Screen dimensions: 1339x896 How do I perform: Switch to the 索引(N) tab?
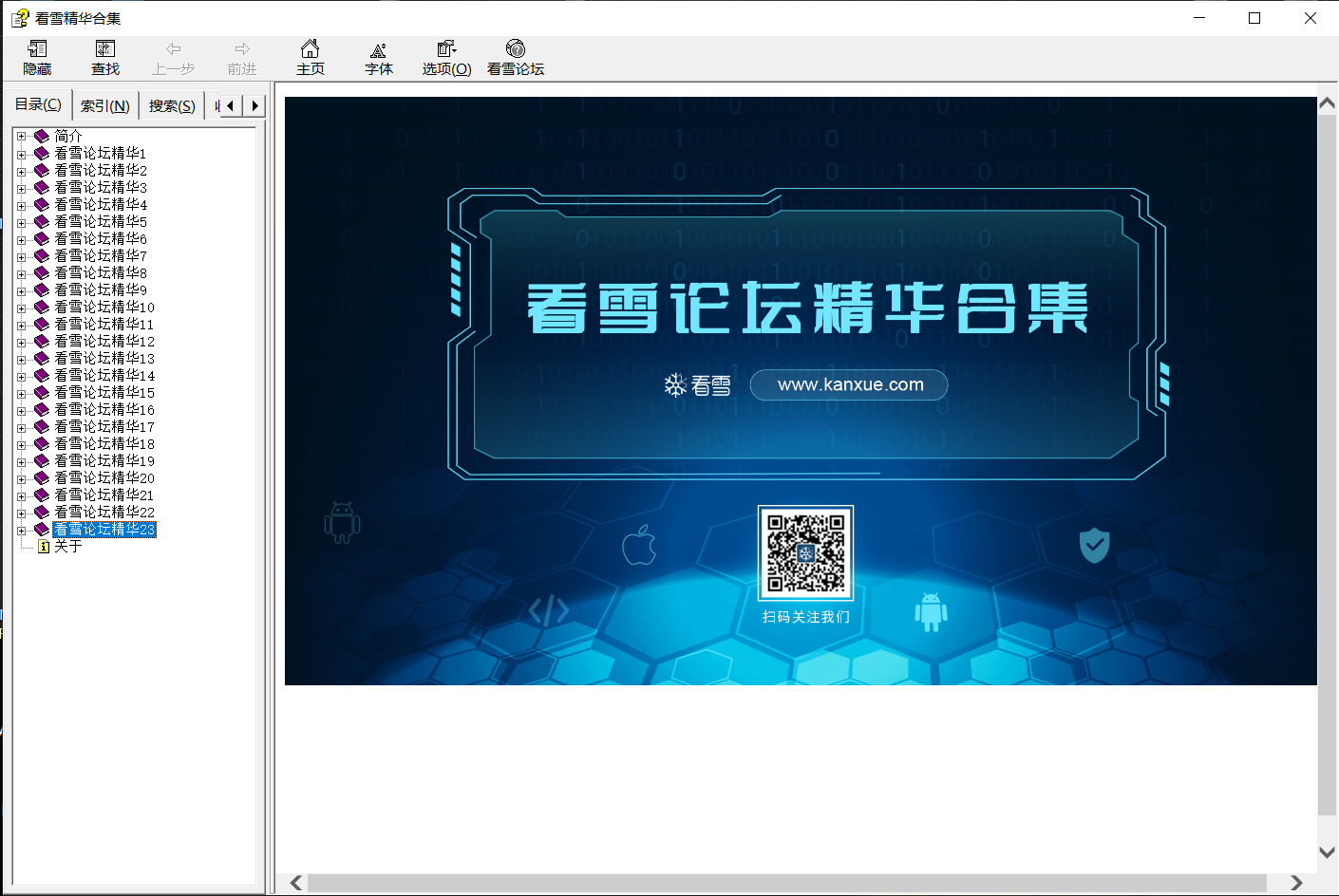click(105, 106)
